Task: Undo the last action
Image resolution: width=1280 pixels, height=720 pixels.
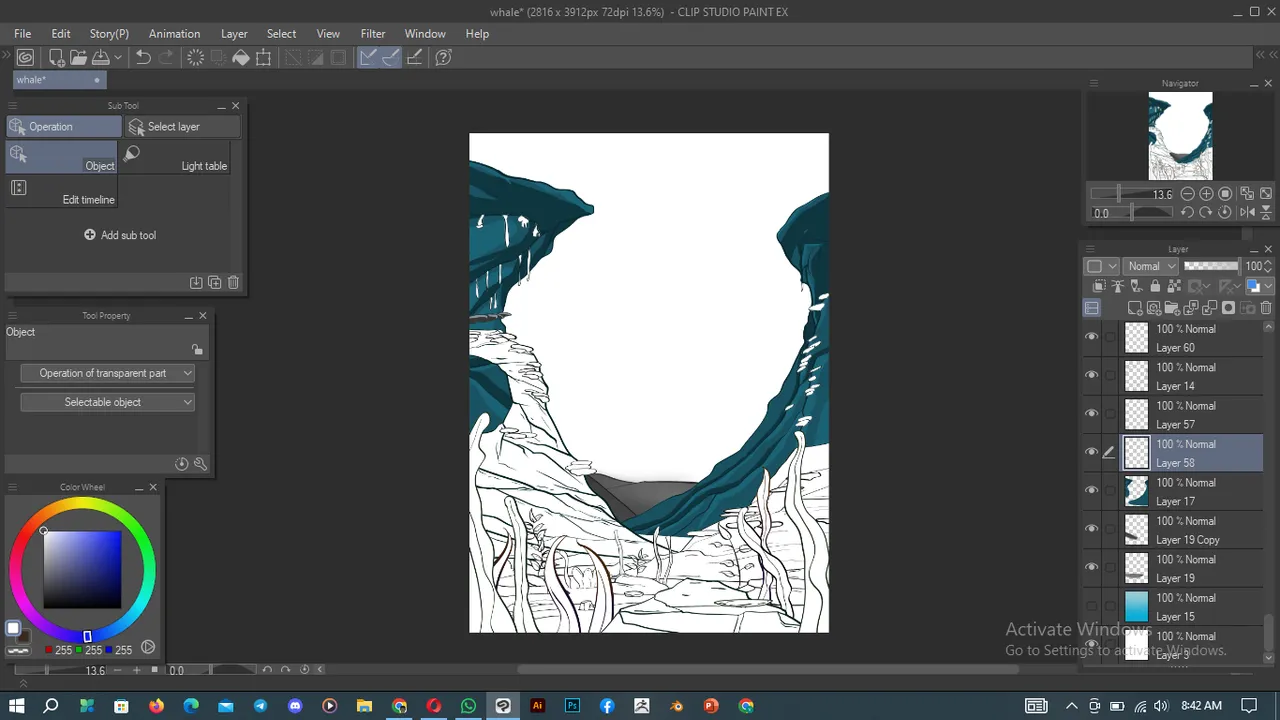Action: pos(143,58)
